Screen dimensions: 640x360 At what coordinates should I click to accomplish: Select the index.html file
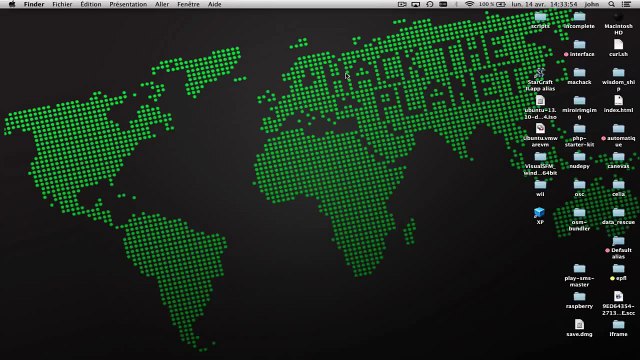[x=618, y=100]
